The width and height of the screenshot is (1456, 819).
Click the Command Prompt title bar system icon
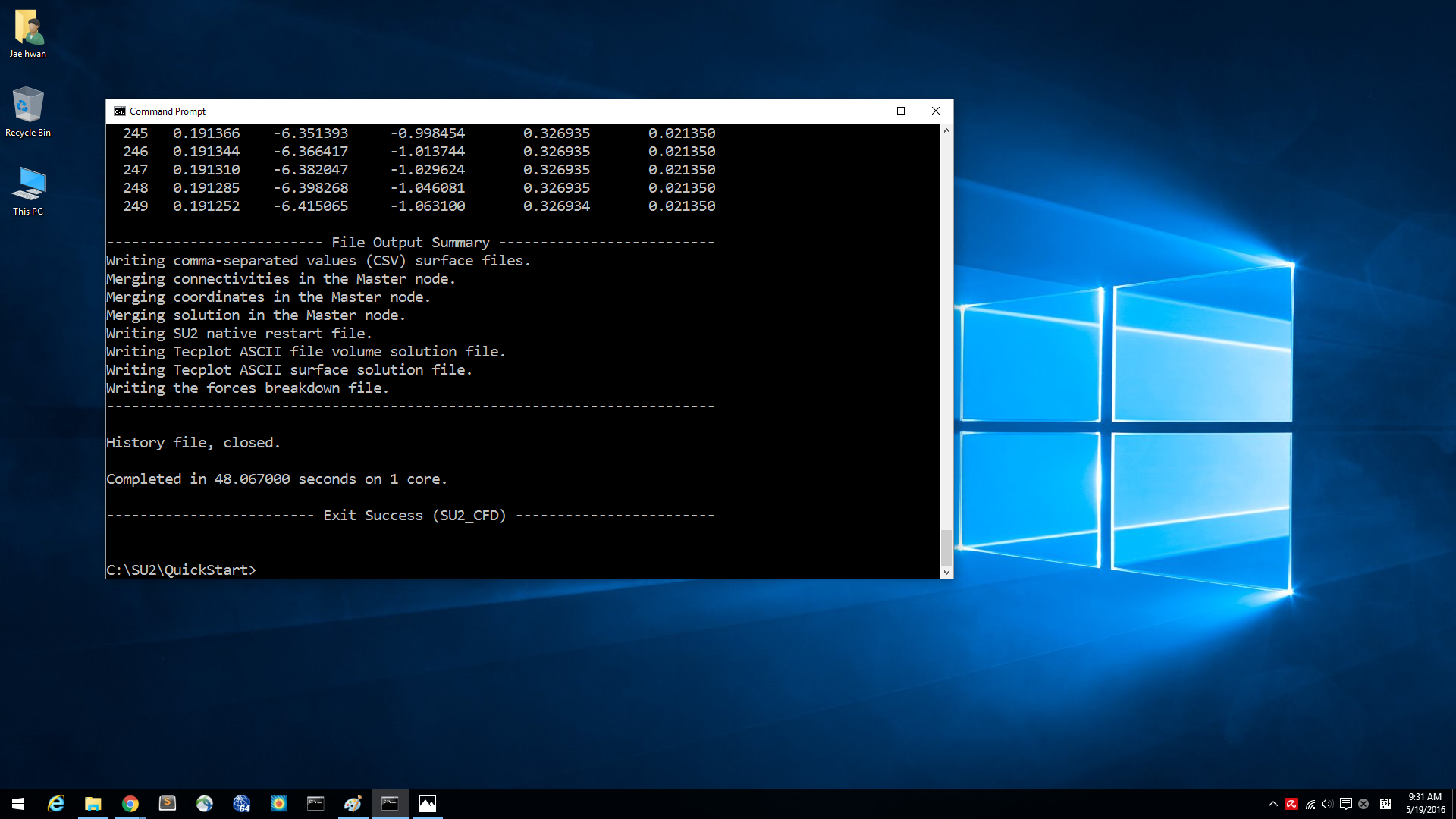click(119, 111)
